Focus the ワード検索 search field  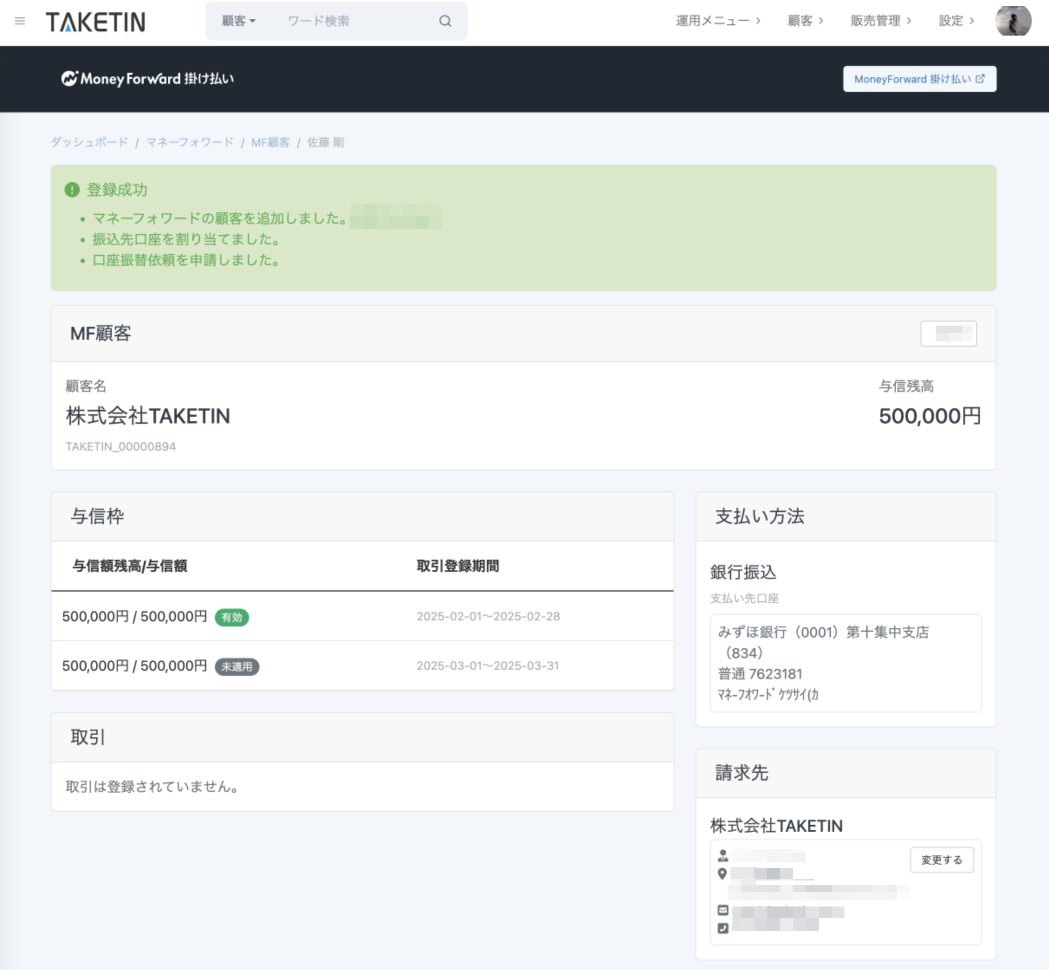click(x=355, y=21)
